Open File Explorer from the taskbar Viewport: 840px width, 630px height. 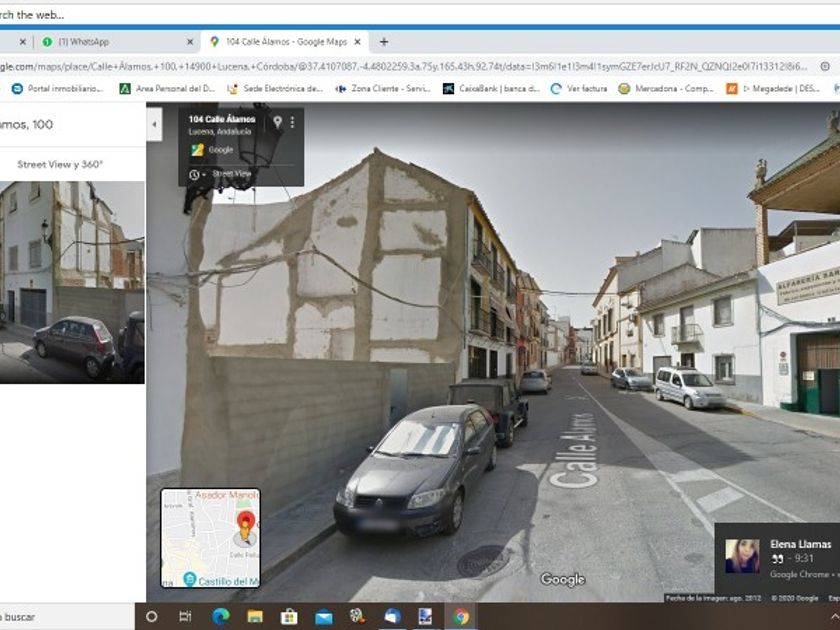(255, 616)
